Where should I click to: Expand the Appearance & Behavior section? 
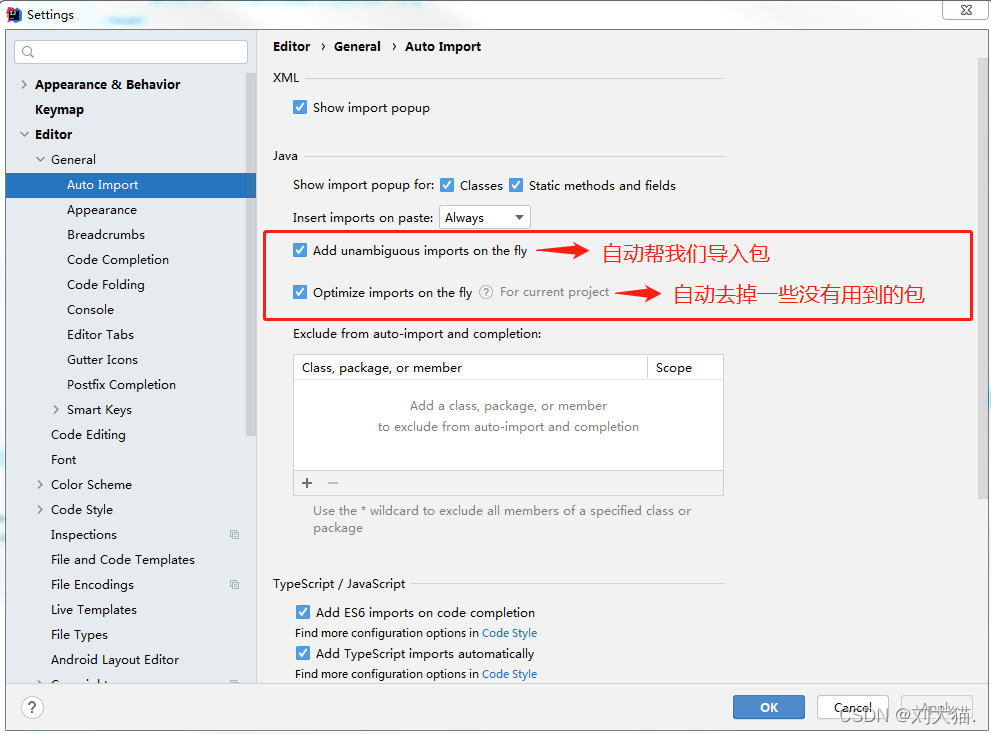tap(24, 84)
